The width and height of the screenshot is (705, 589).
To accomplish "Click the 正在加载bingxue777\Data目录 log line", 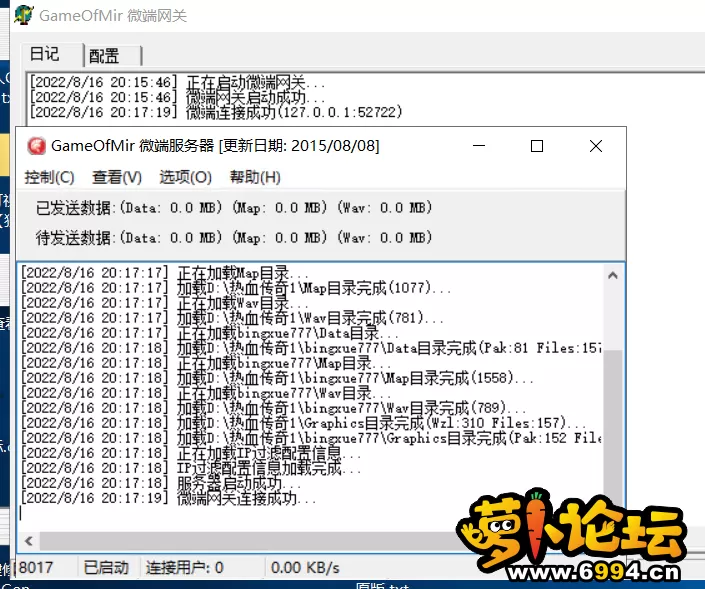I will point(210,333).
